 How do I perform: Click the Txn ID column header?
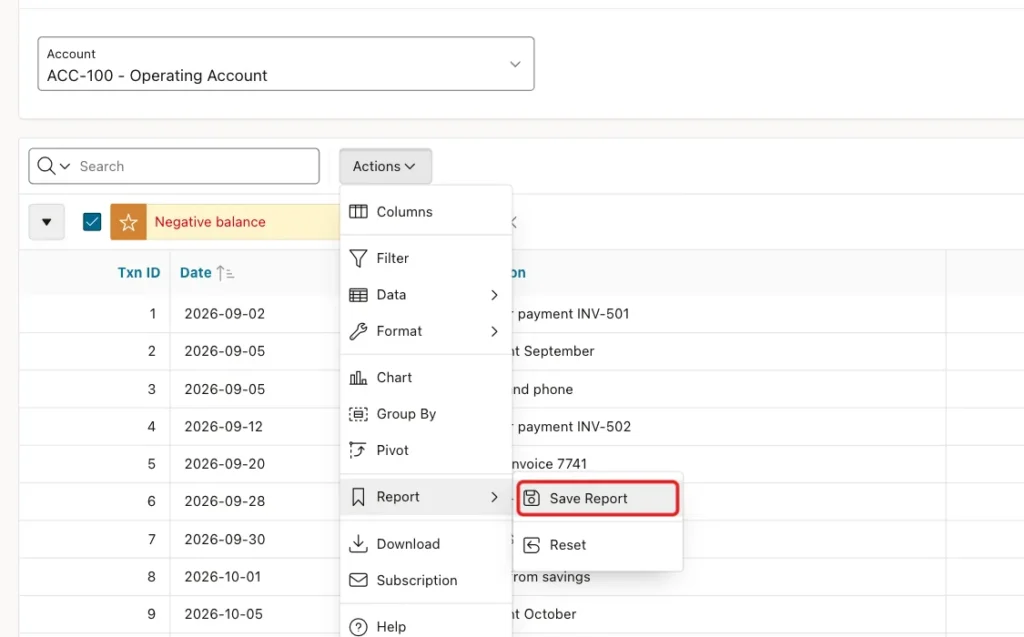[x=138, y=272]
